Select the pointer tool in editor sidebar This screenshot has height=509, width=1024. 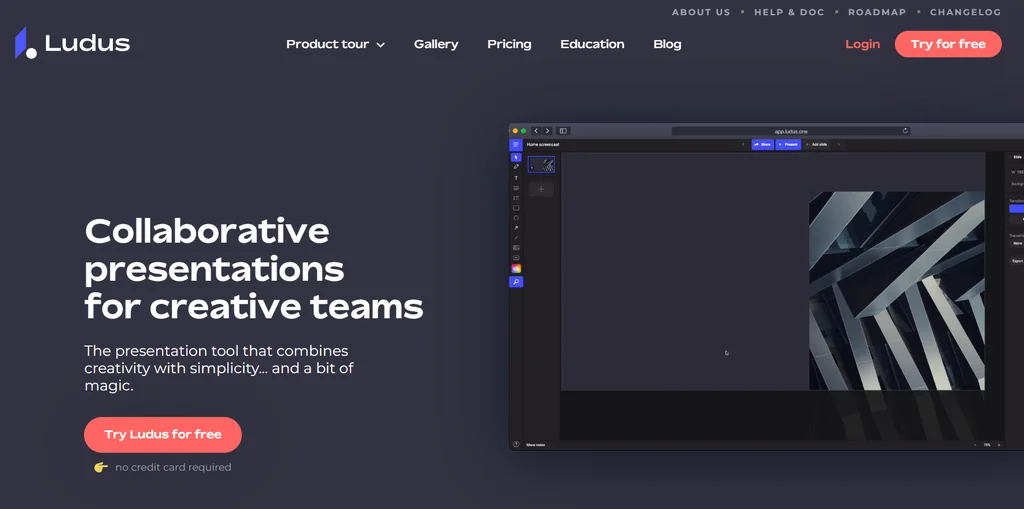[516, 157]
